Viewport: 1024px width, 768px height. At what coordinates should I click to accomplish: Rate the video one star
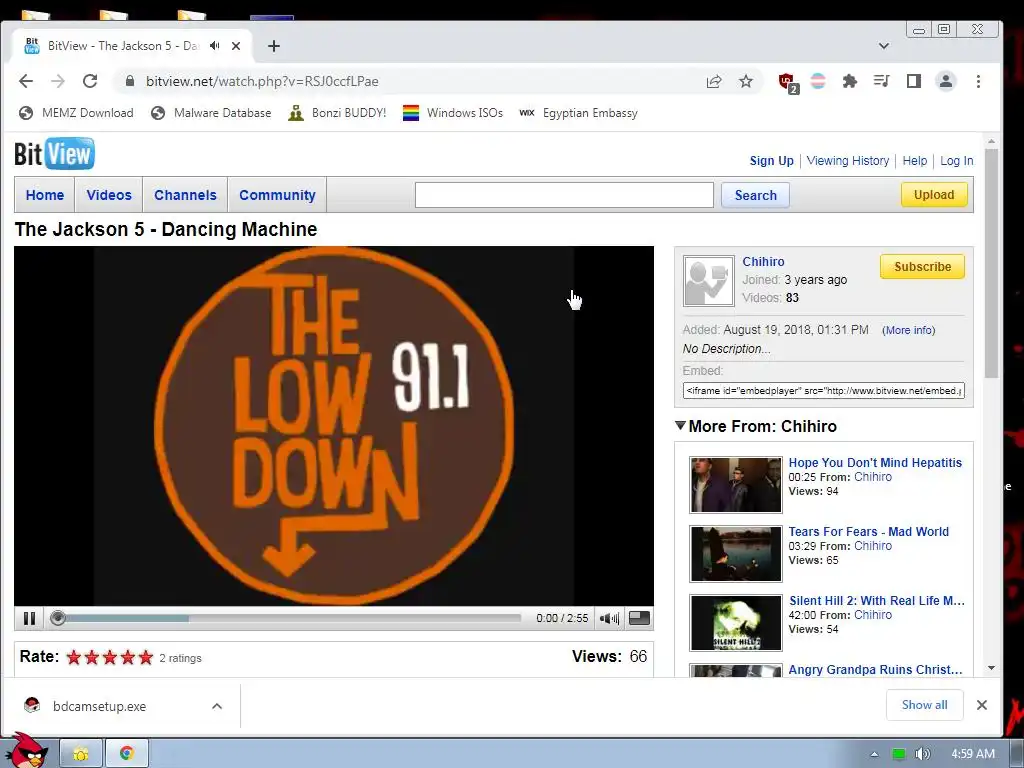[x=74, y=657]
